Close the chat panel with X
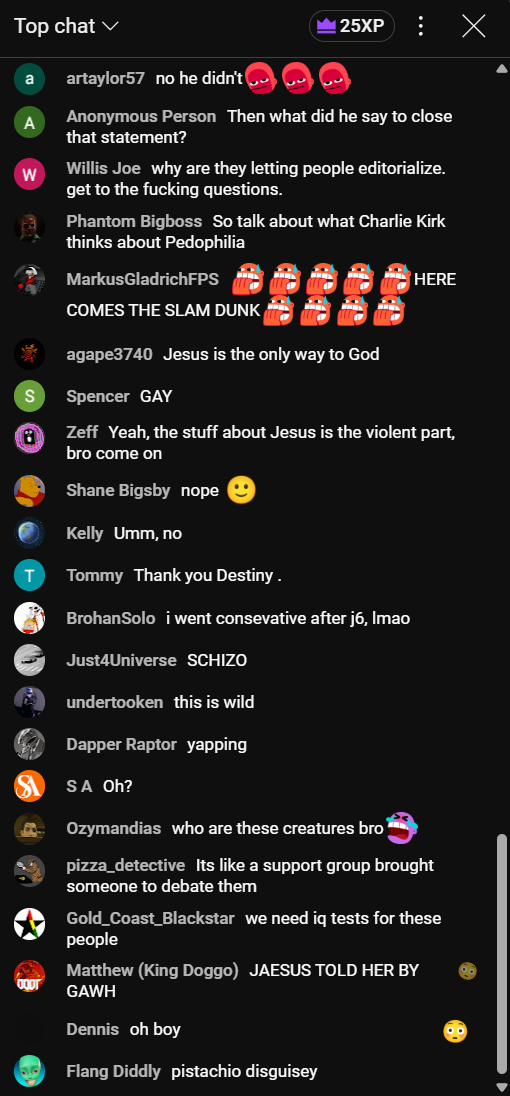The width and height of the screenshot is (510, 1096). click(474, 27)
